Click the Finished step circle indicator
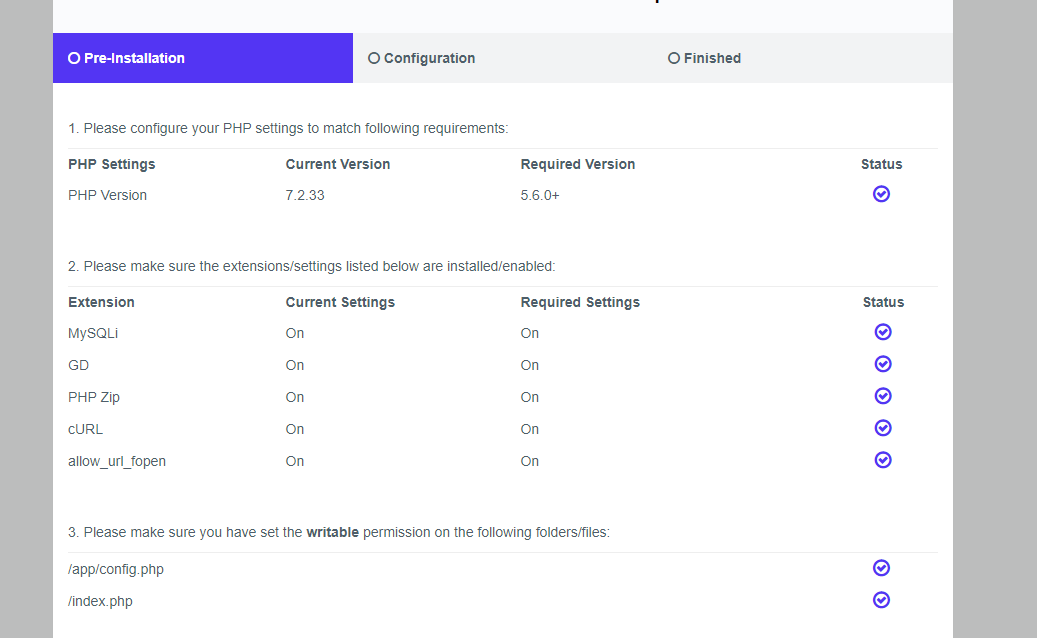The height and width of the screenshot is (638, 1037). pyautogui.click(x=674, y=58)
